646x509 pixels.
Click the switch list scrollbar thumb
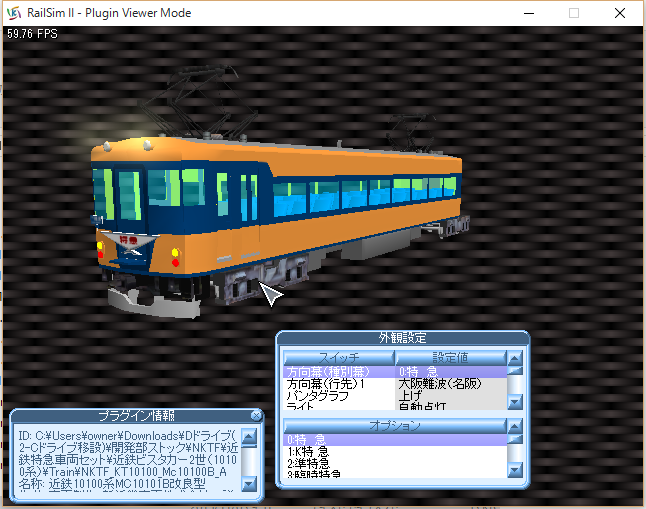coord(515,370)
